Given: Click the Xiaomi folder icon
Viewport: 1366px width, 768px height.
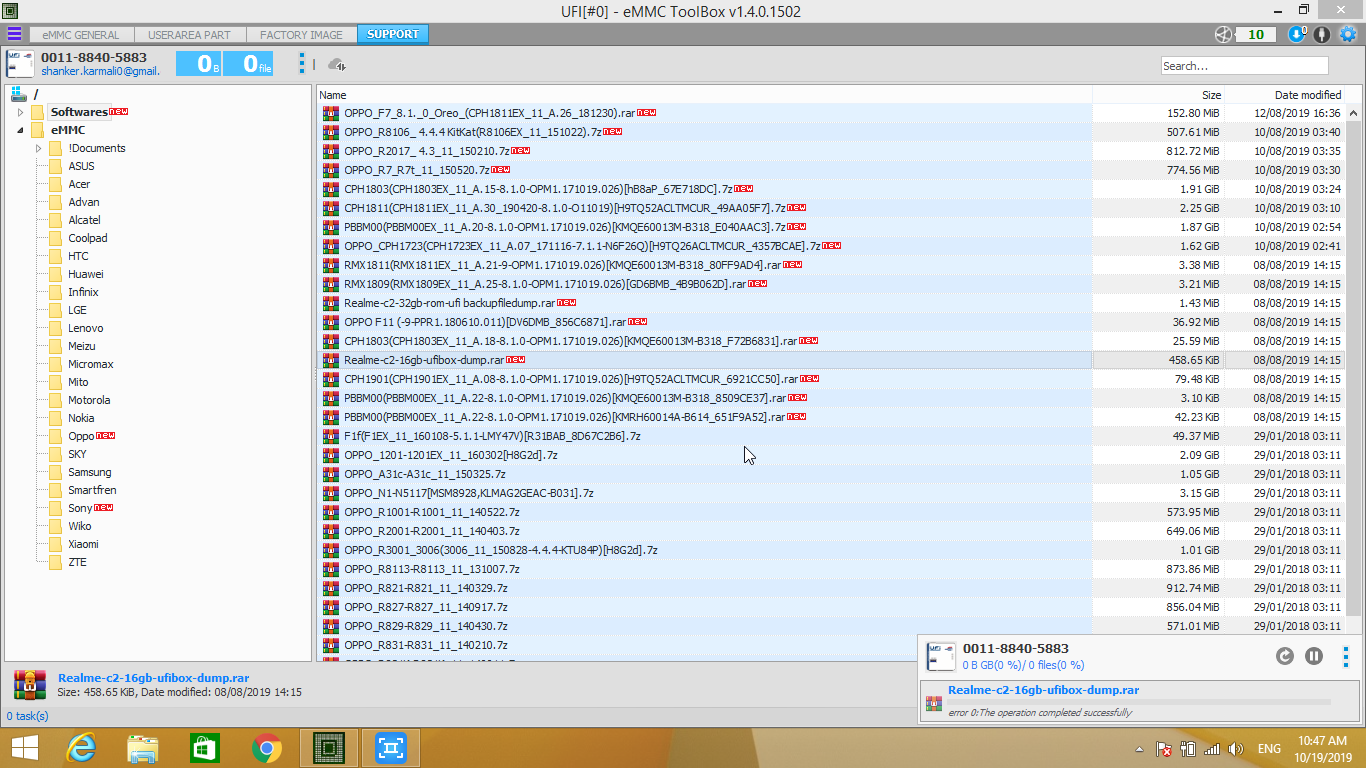Looking at the screenshot, I should [x=56, y=544].
